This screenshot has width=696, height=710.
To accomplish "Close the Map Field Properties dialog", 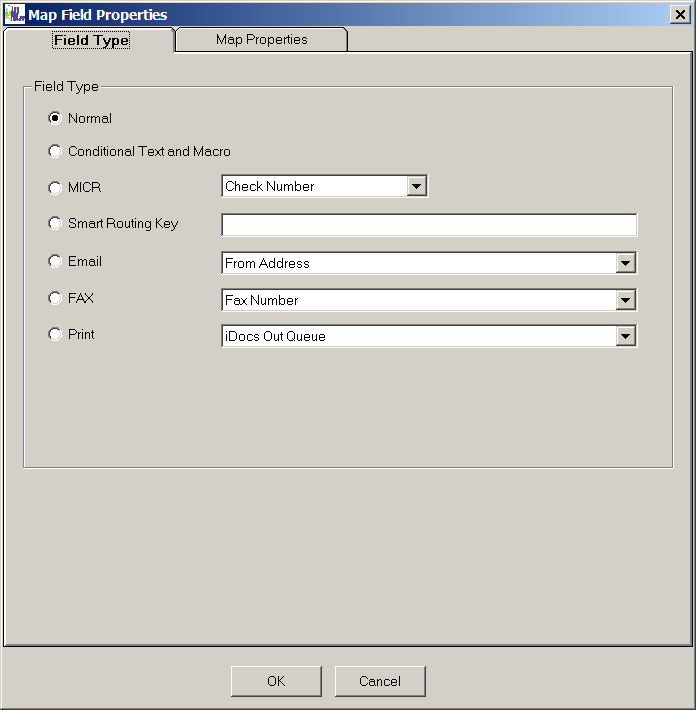I will pyautogui.click(x=677, y=15).
